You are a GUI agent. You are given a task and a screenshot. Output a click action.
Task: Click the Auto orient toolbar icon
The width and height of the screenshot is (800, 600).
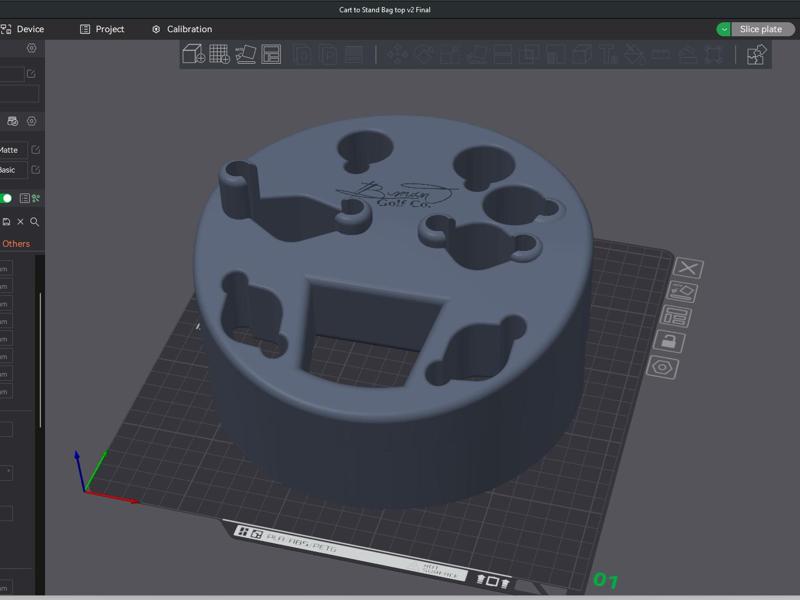(245, 55)
